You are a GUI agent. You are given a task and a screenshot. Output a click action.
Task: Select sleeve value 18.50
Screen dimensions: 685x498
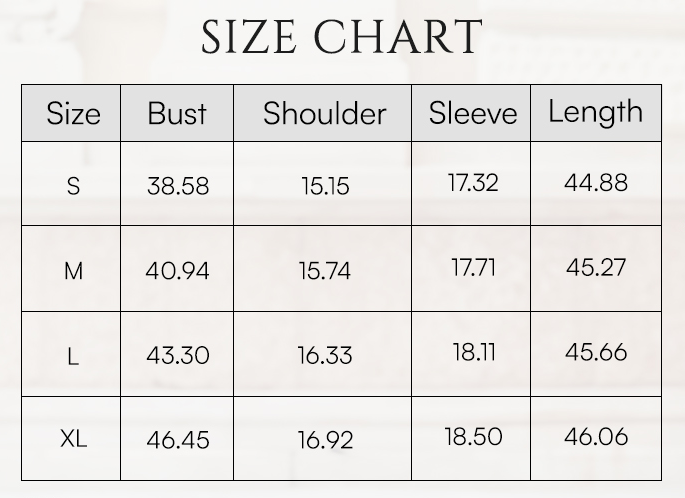coord(474,436)
